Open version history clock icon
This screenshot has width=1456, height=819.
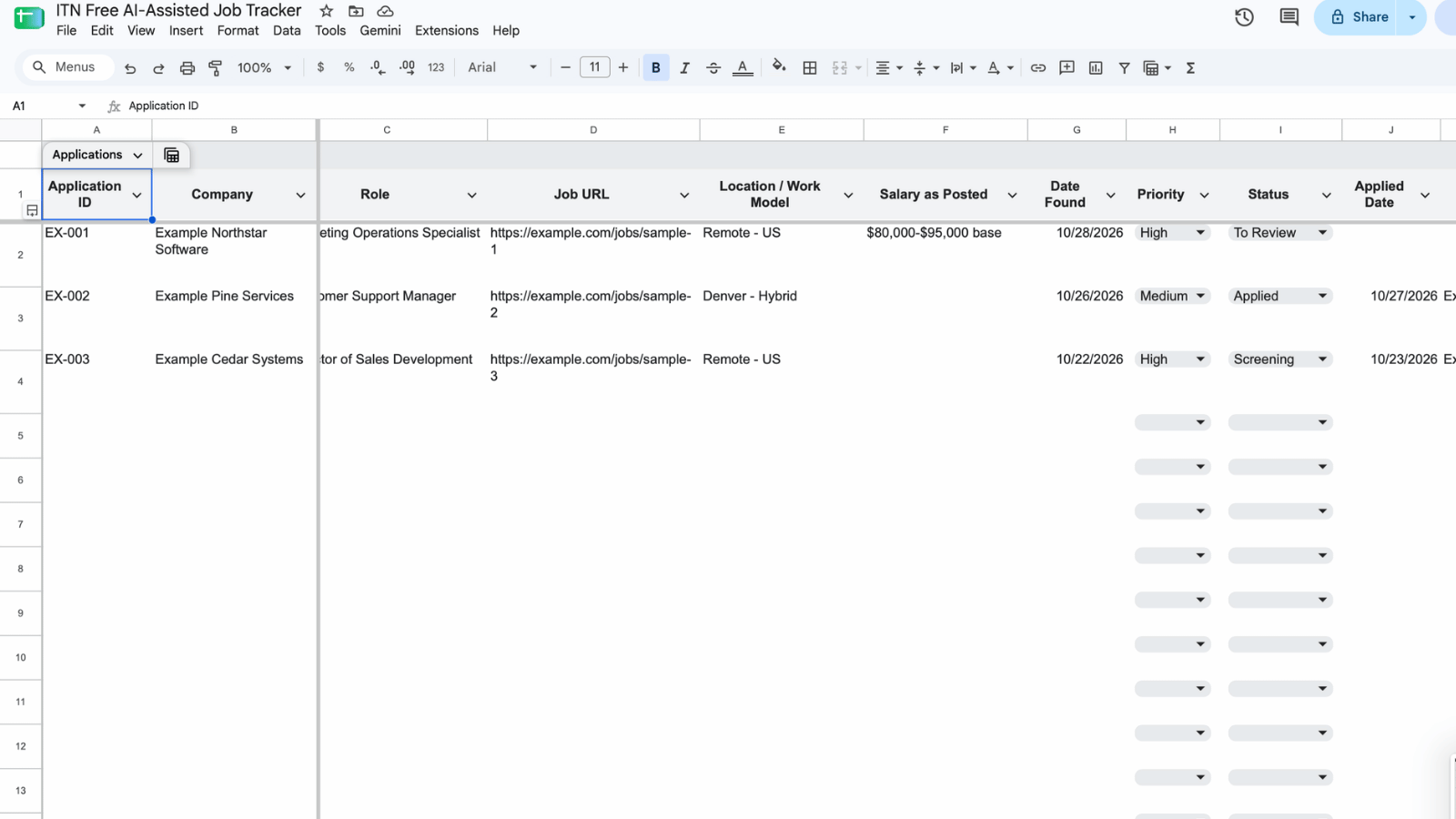(1244, 17)
